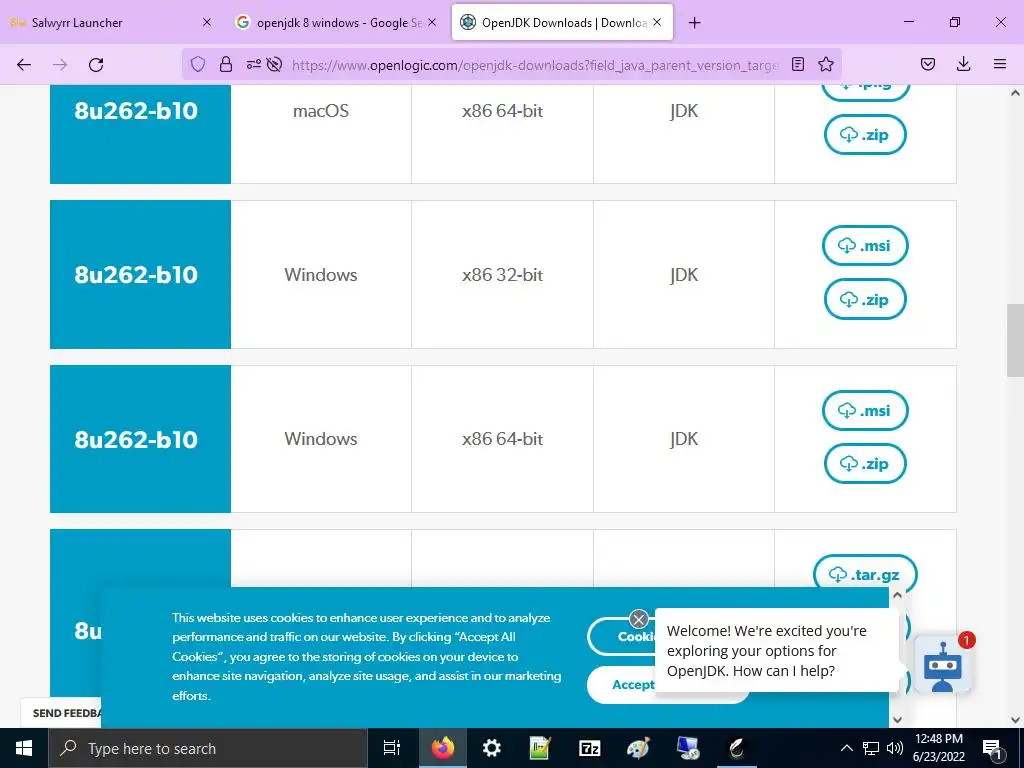Open the taskbar clock and date
Image resolution: width=1024 pixels, height=768 pixels.
tap(938, 748)
